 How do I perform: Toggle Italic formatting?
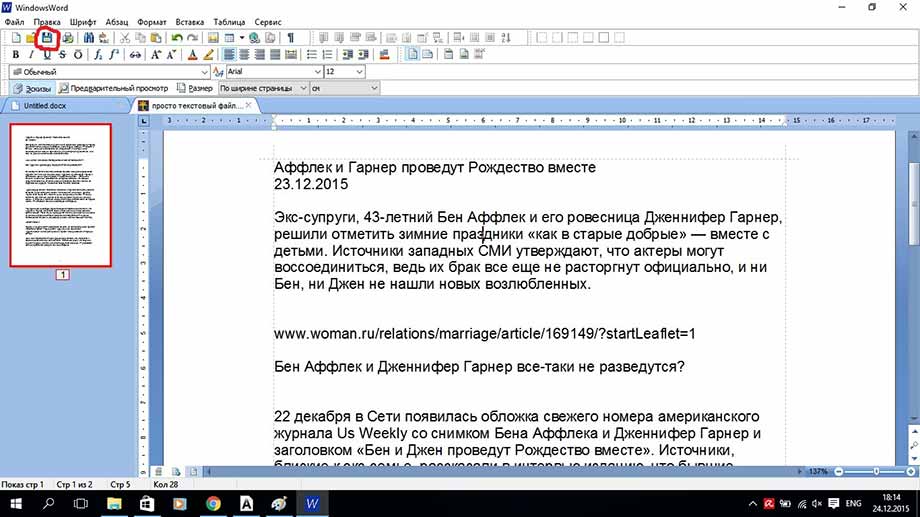[31, 55]
